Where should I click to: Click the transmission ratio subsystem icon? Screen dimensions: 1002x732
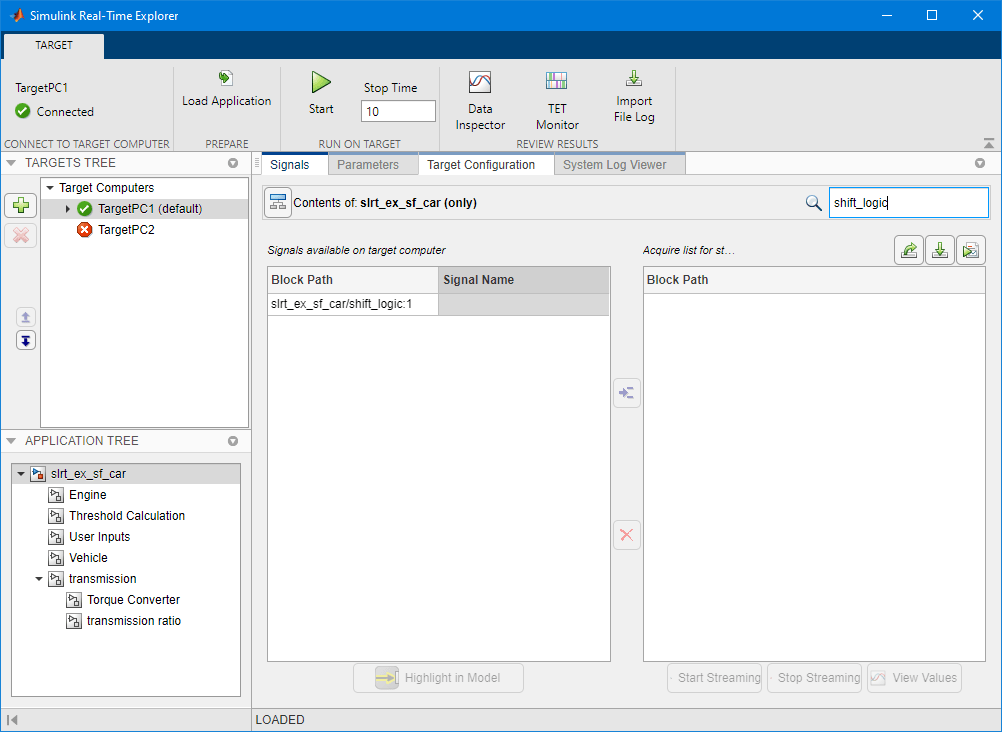tap(74, 621)
